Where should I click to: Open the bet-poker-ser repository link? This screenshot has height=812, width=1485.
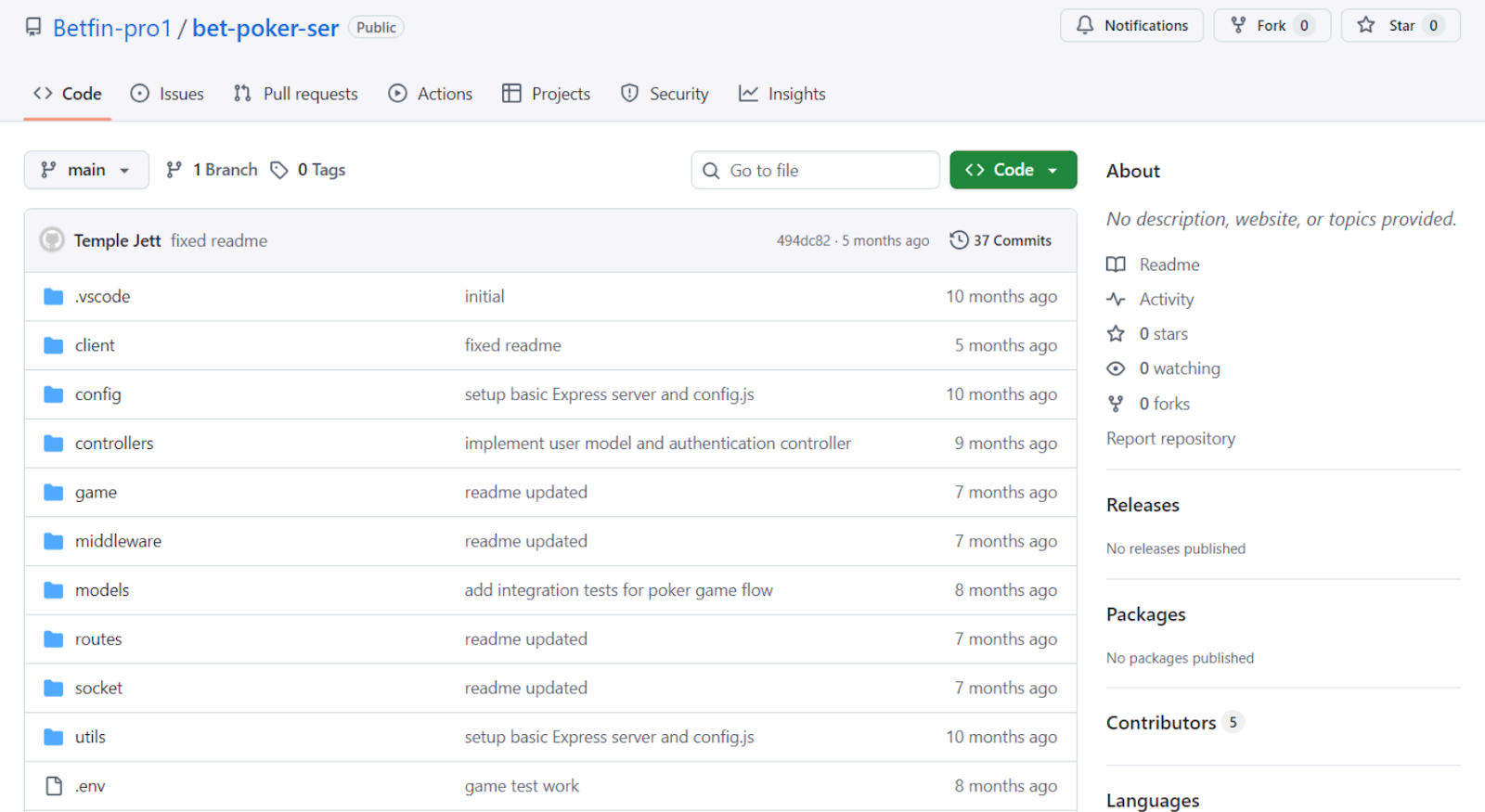pyautogui.click(x=265, y=28)
